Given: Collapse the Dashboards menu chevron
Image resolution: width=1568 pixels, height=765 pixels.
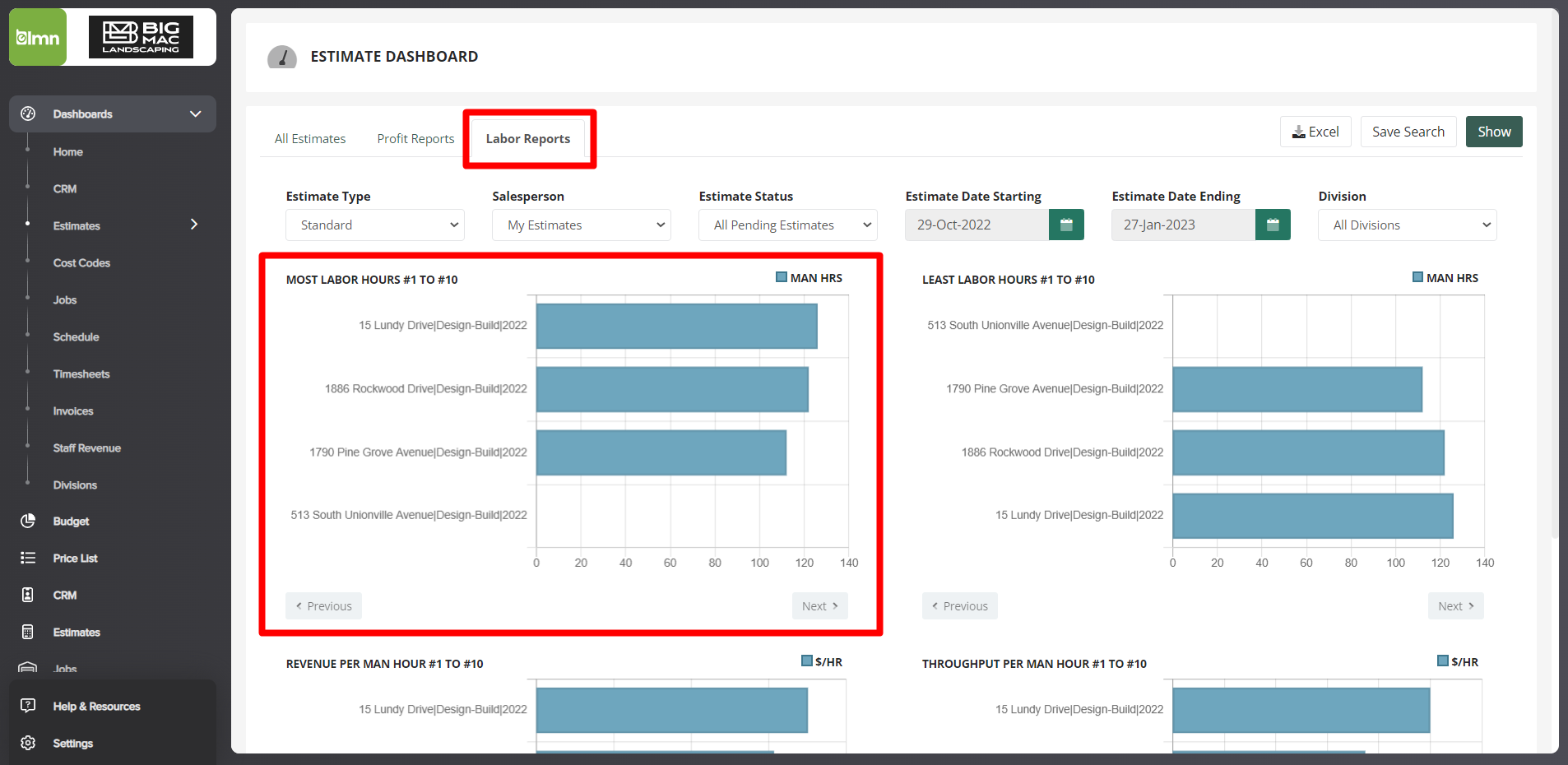Looking at the screenshot, I should point(196,114).
